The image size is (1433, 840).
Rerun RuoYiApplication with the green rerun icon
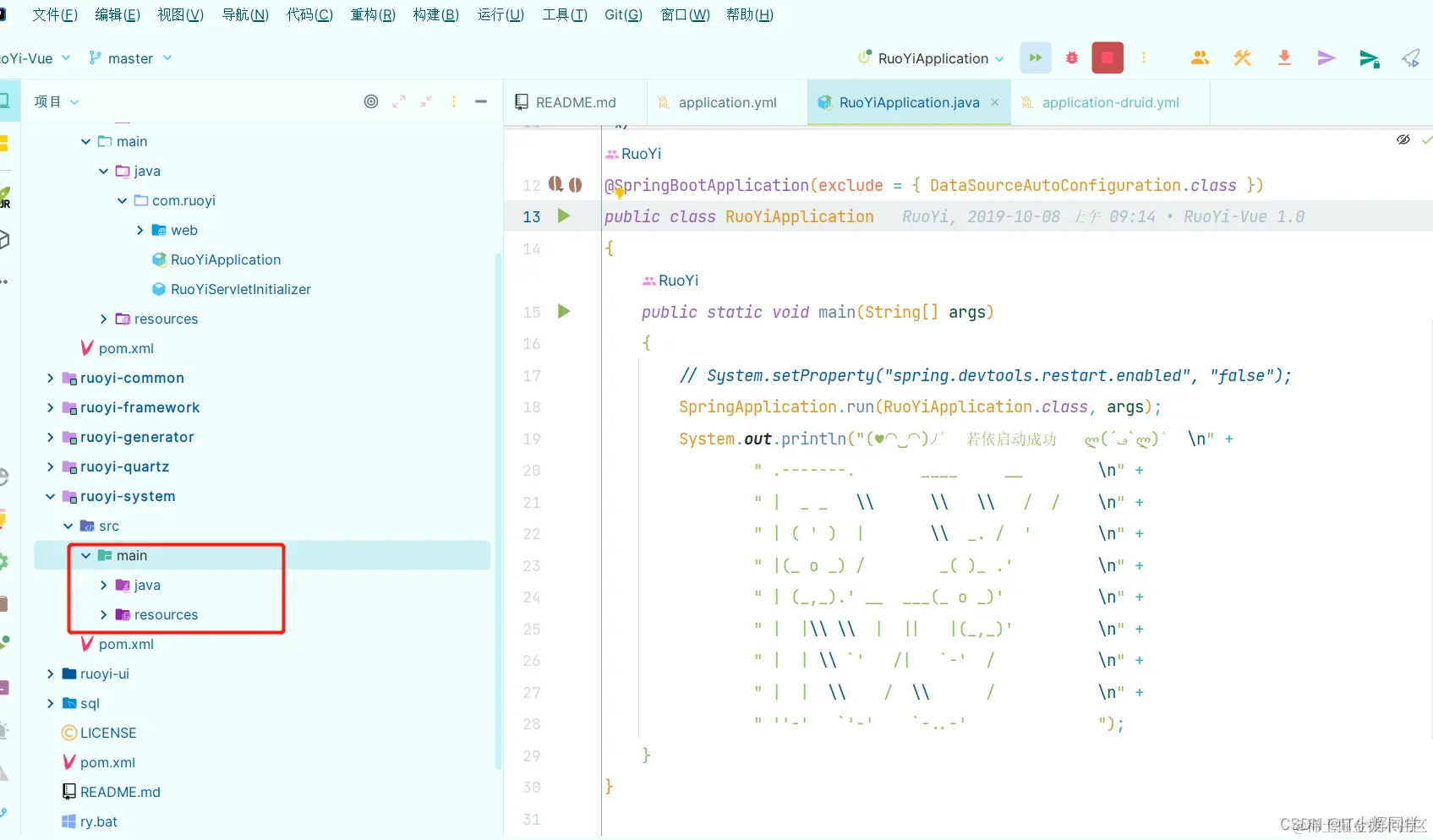click(x=1036, y=58)
